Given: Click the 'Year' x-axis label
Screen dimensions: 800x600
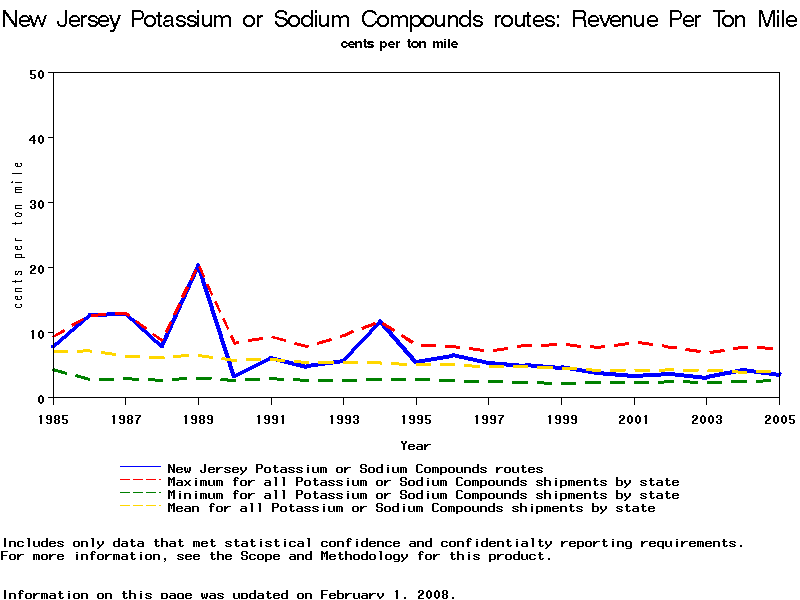Looking at the screenshot, I should pyautogui.click(x=416, y=445).
